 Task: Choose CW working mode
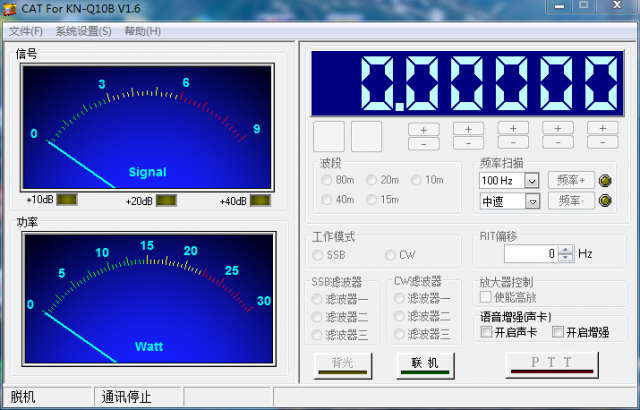point(400,255)
